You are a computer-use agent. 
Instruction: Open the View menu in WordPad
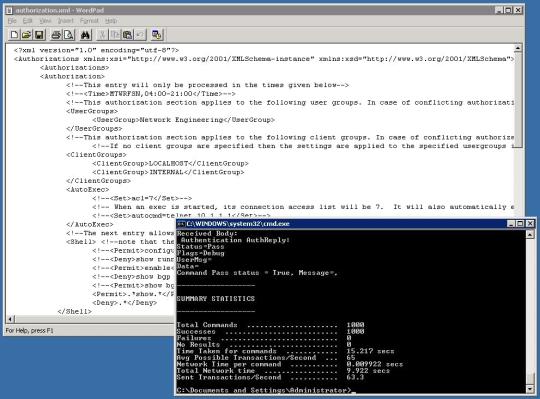[45, 21]
